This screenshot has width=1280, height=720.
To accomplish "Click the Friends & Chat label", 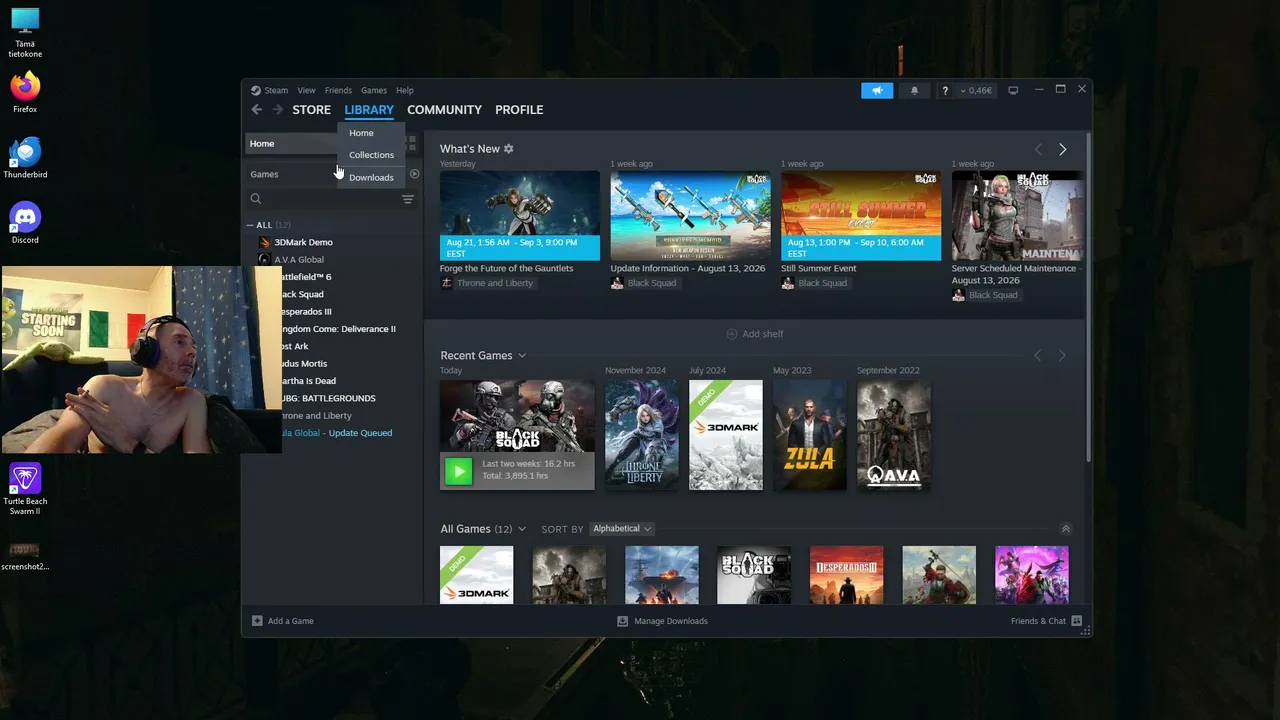I will point(1038,621).
